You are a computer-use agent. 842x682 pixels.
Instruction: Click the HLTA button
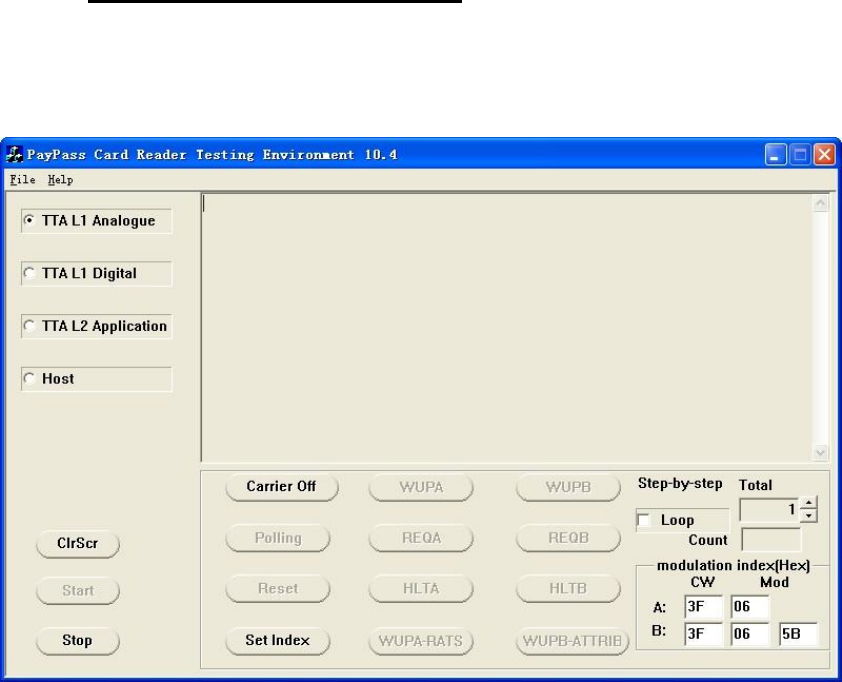pos(421,589)
